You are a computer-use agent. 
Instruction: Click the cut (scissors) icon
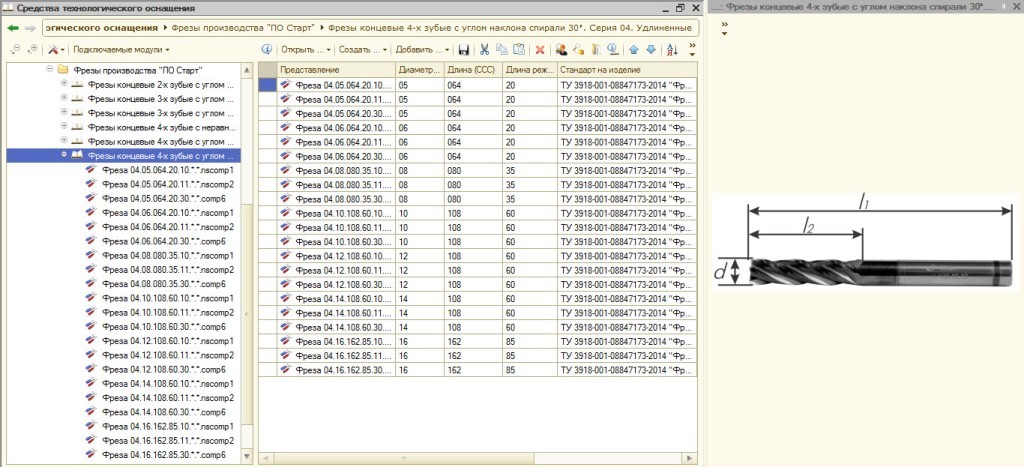tap(484, 49)
